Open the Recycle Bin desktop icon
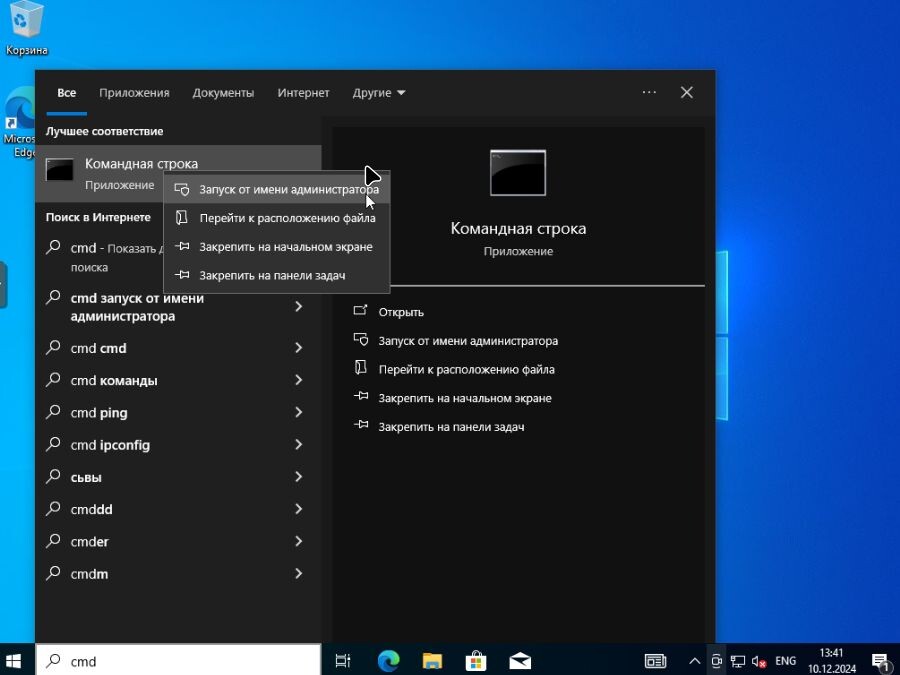This screenshot has width=900, height=675. (26, 29)
